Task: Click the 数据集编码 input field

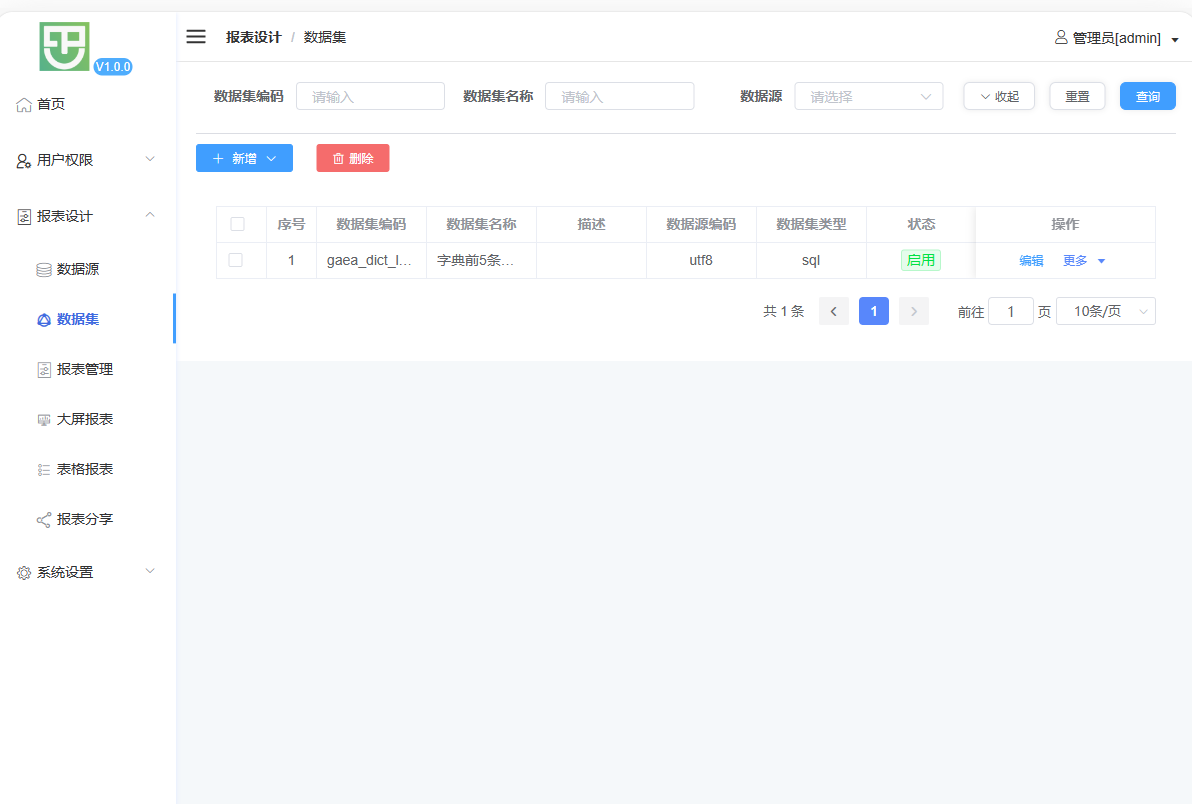Action: tap(370, 97)
